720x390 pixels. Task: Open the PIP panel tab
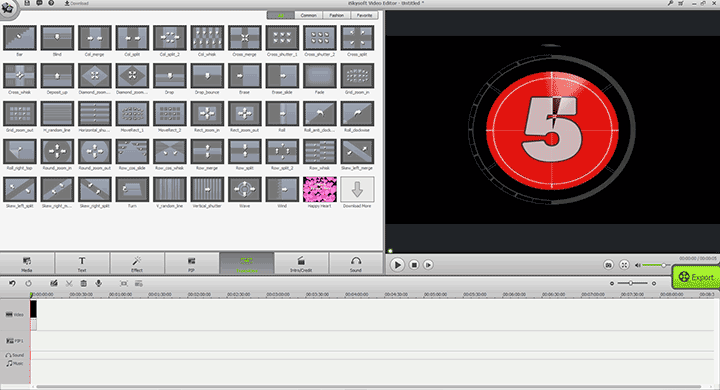(191, 264)
